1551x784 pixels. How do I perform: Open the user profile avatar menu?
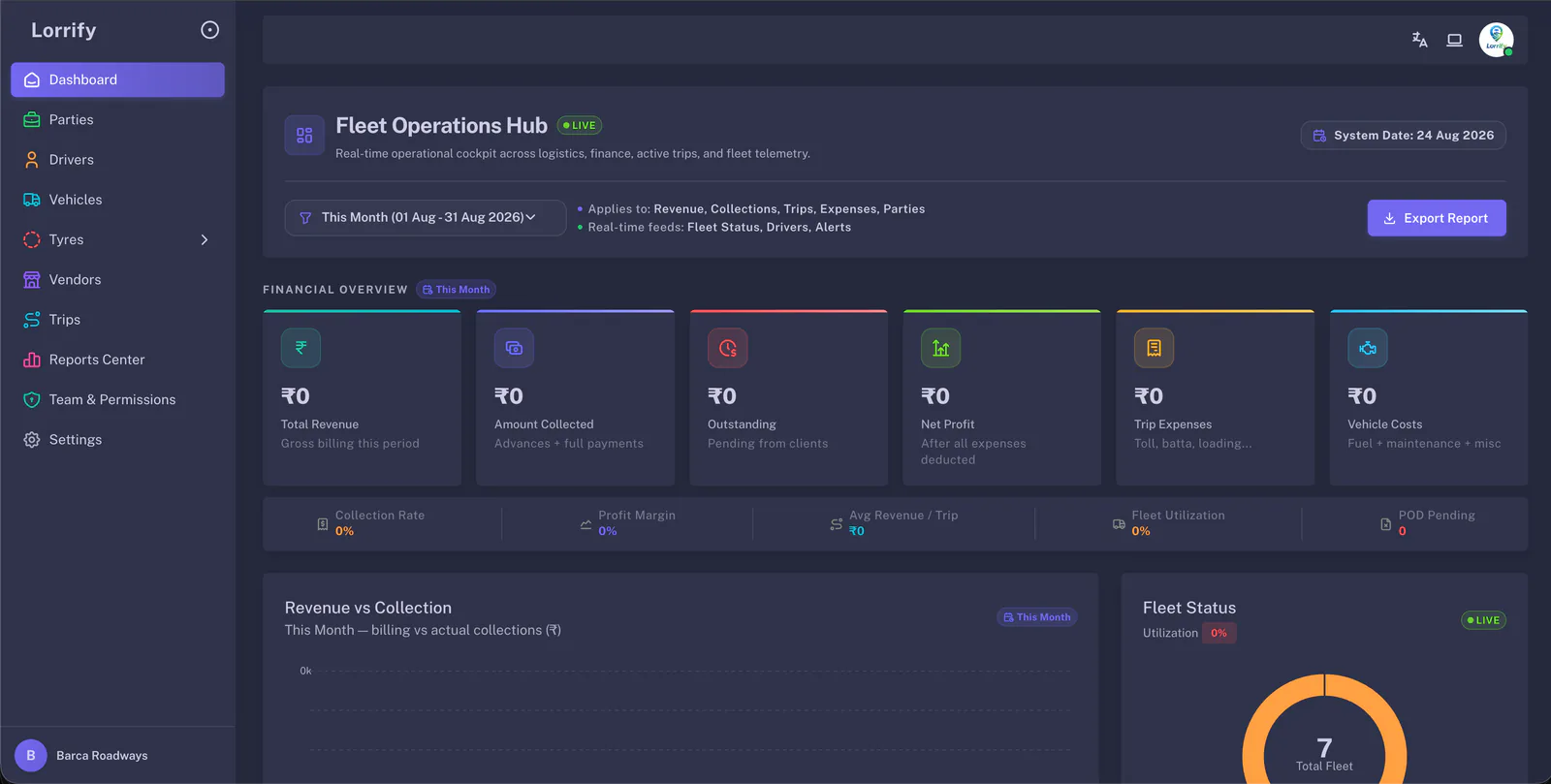(x=1496, y=40)
